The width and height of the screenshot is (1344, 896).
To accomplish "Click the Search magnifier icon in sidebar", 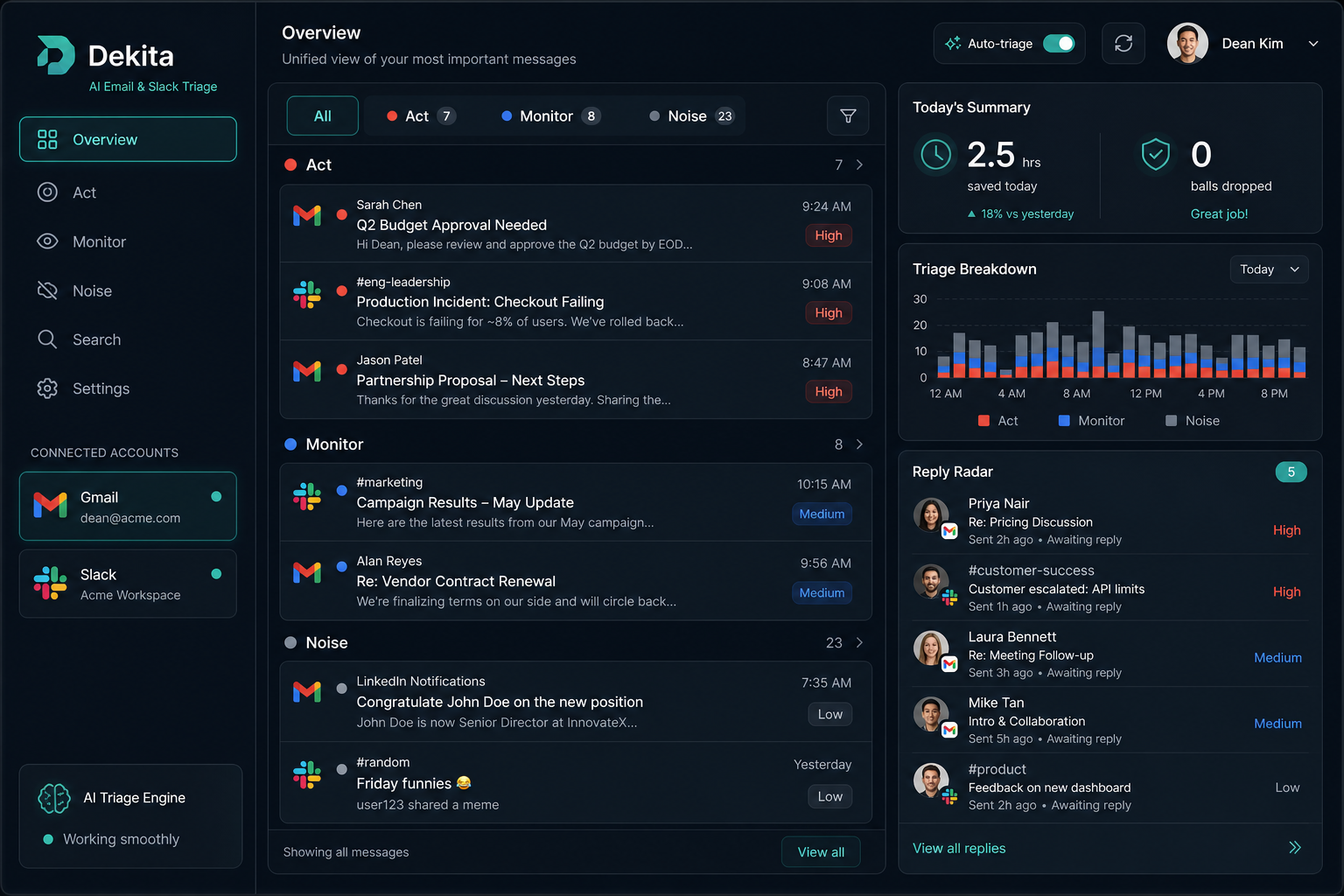I will pos(47,339).
